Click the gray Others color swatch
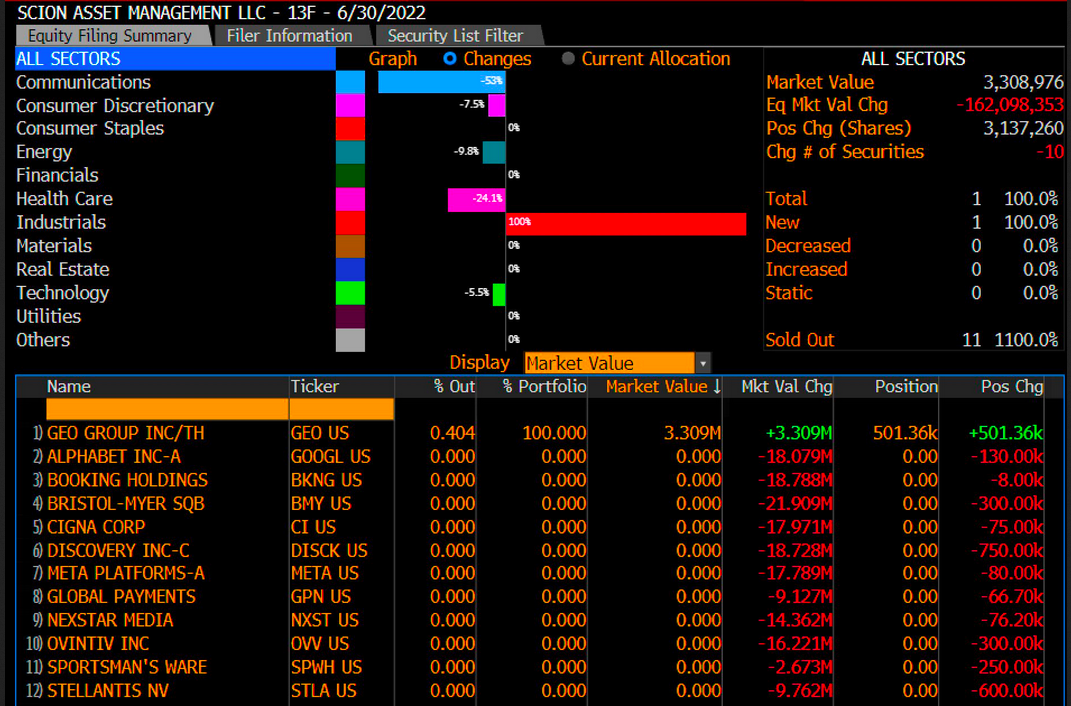Screen dimensions: 1071x706 pos(350,340)
